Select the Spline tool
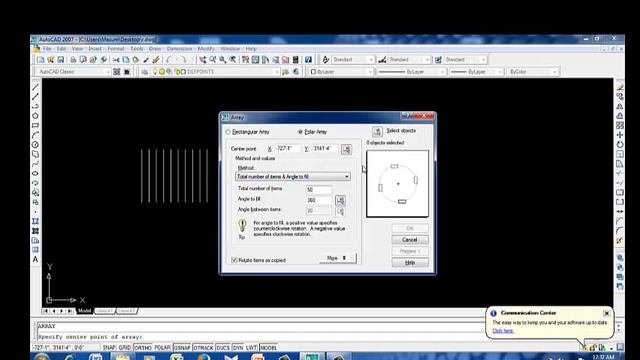640x360 pixels. [x=36, y=164]
